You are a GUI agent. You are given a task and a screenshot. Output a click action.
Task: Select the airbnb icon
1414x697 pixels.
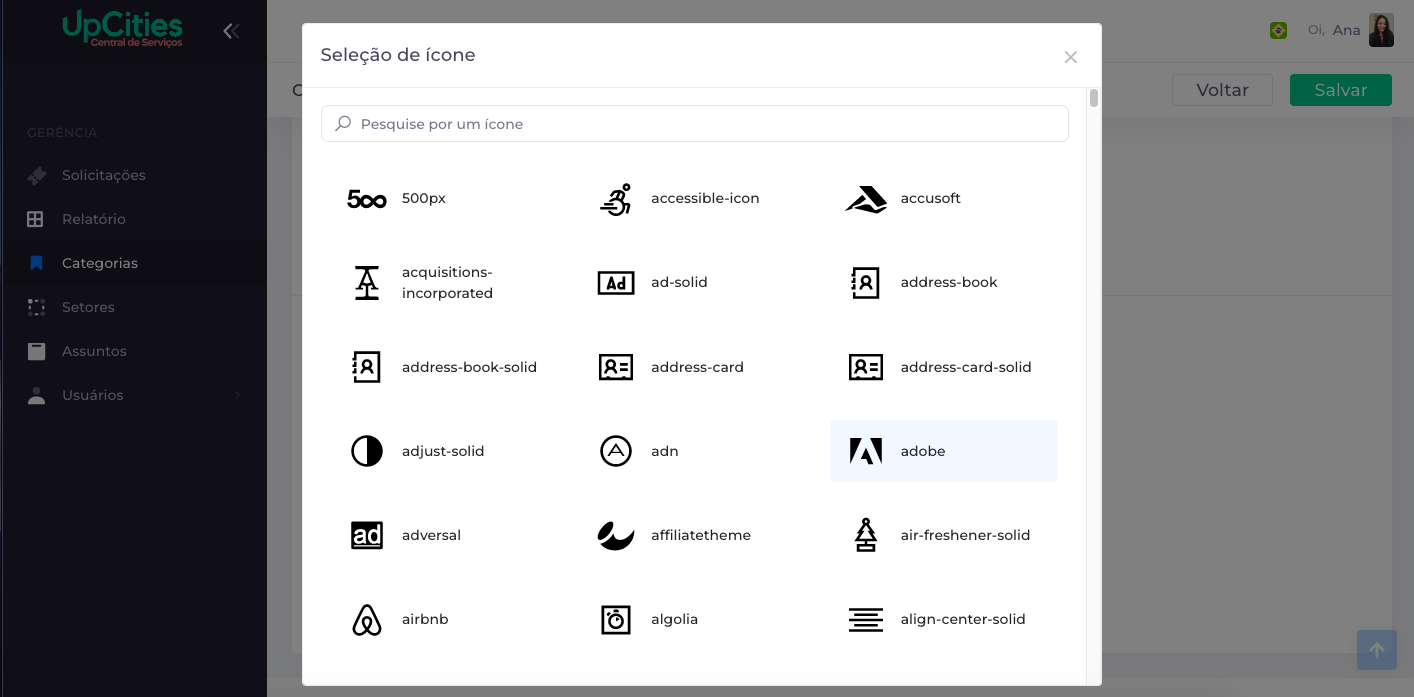(x=367, y=619)
